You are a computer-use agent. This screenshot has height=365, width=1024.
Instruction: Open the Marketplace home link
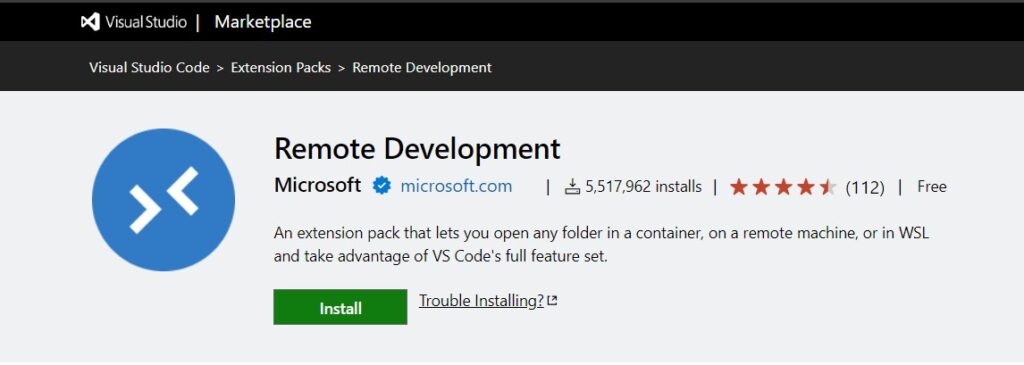coord(263,22)
